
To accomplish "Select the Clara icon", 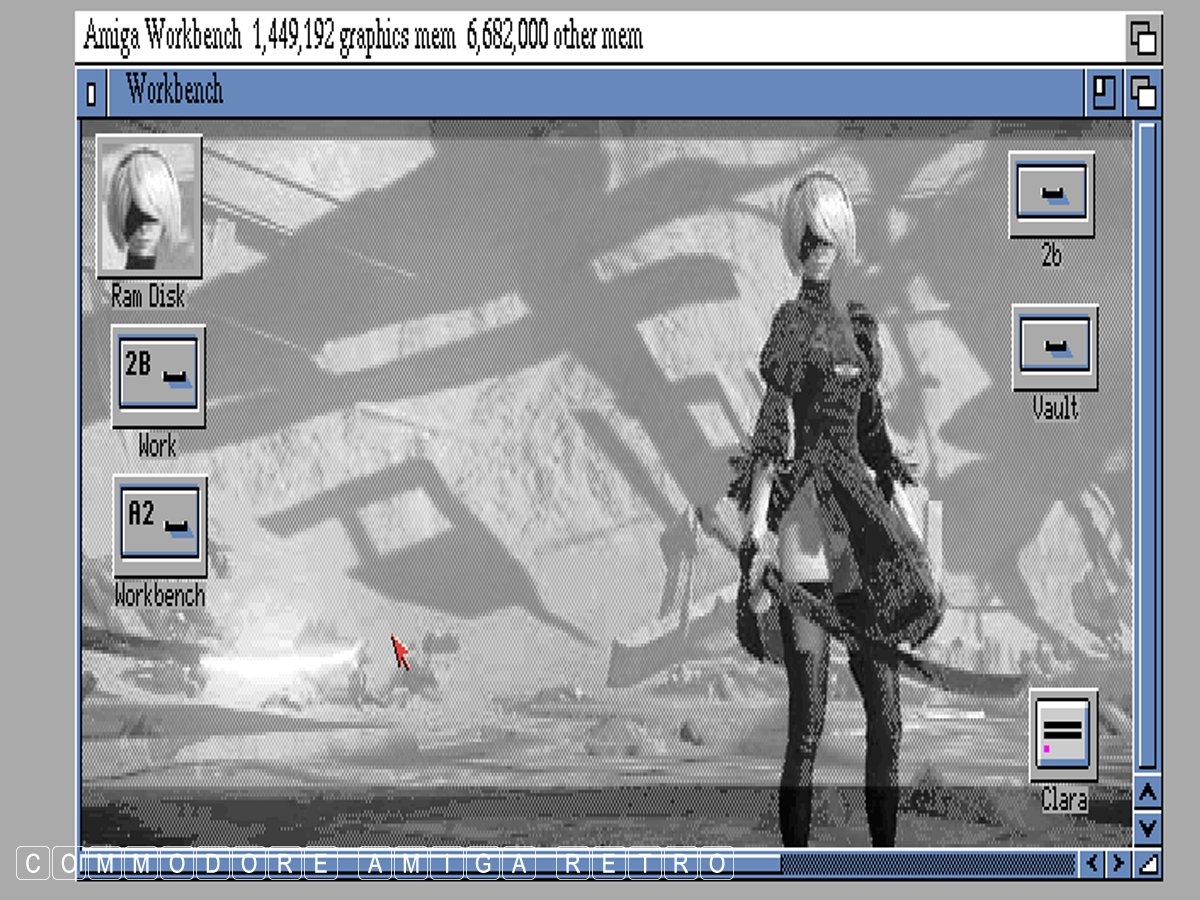I will click(1063, 736).
